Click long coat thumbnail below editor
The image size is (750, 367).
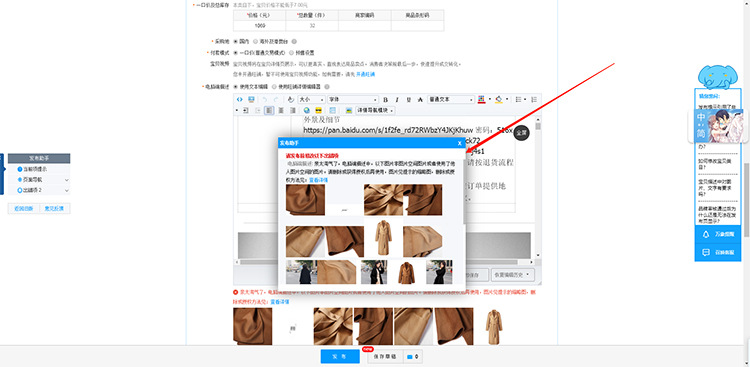[494, 326]
